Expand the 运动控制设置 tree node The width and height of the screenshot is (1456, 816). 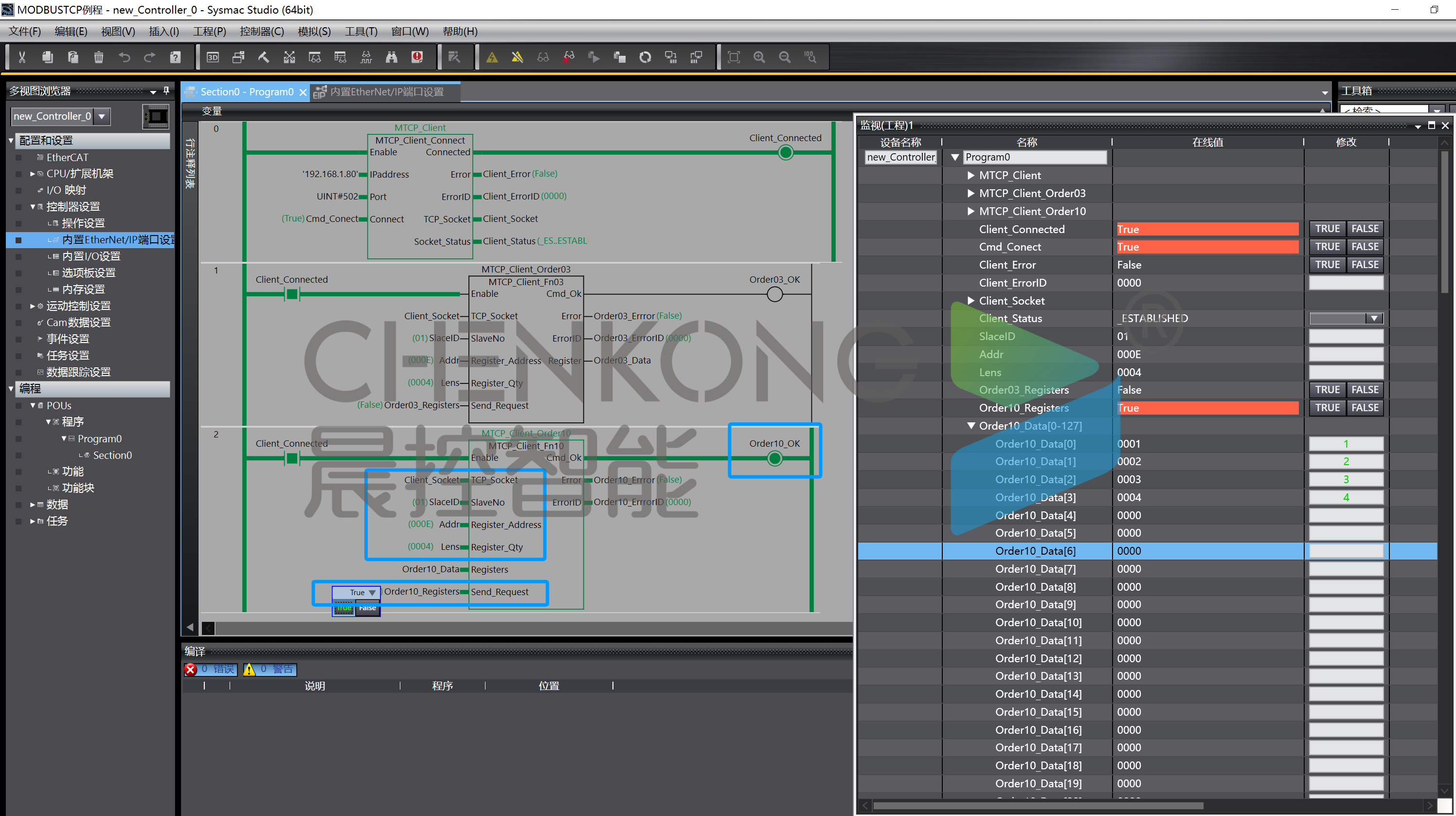click(x=32, y=307)
